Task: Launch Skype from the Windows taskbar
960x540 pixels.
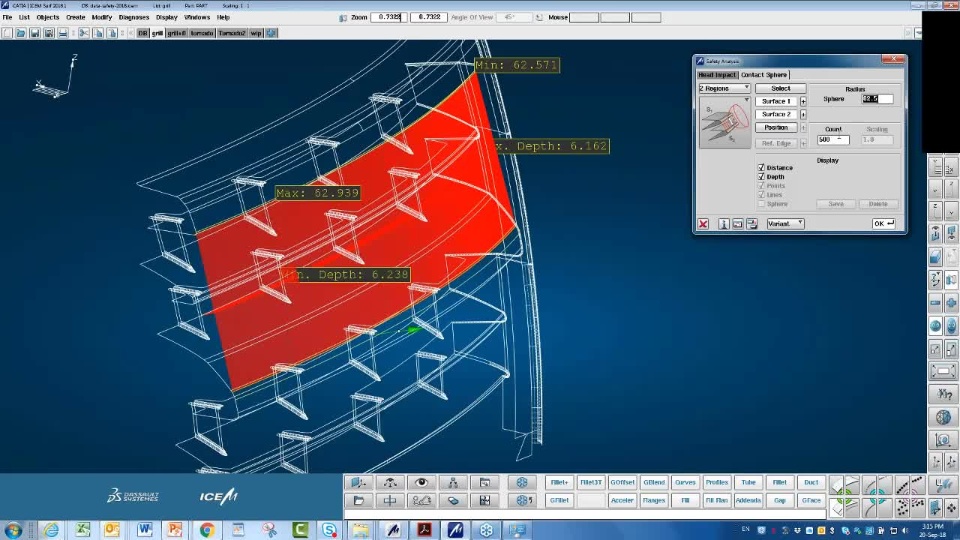Action: pos(329,530)
